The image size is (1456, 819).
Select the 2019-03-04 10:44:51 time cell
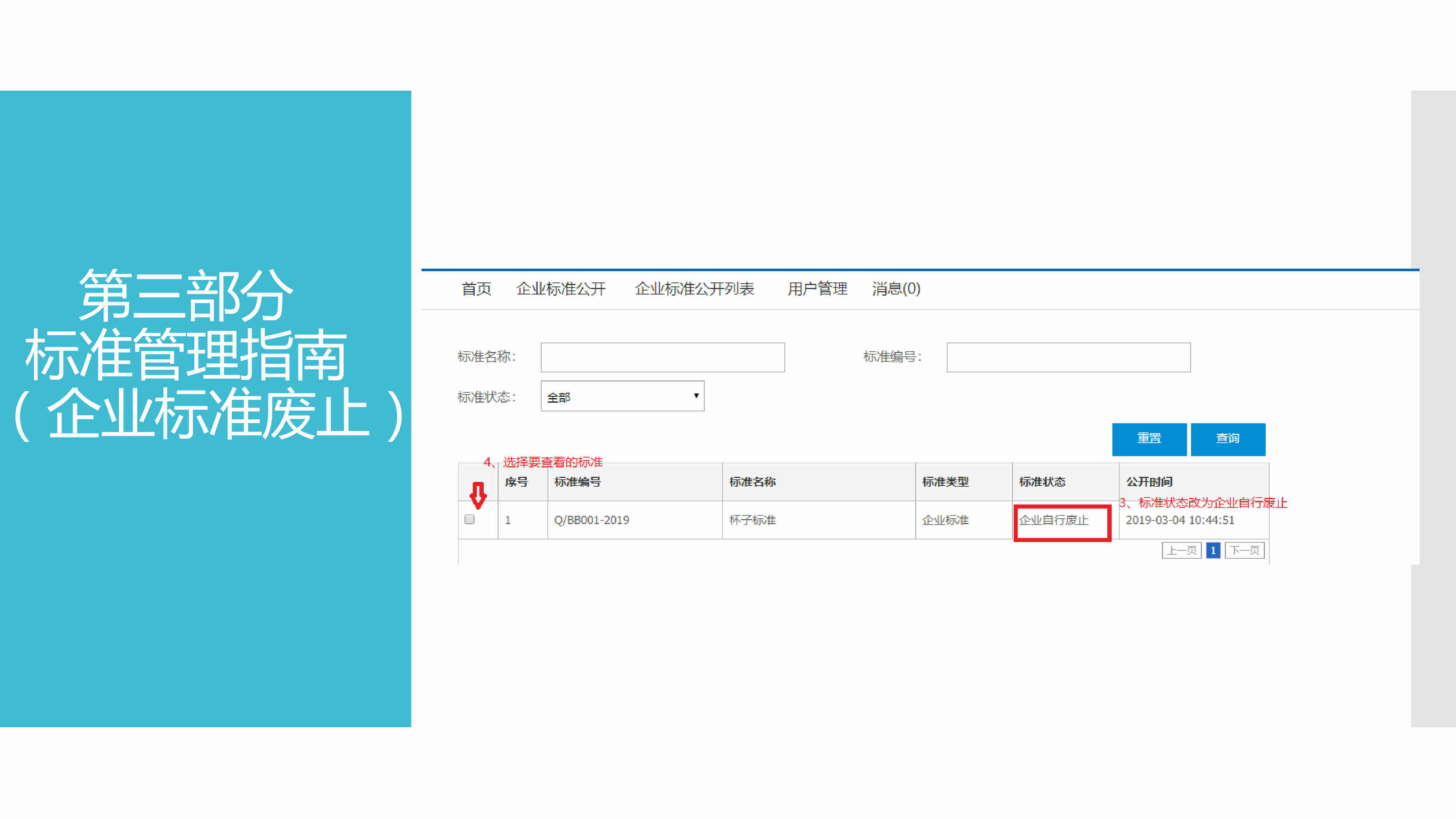point(1194,520)
